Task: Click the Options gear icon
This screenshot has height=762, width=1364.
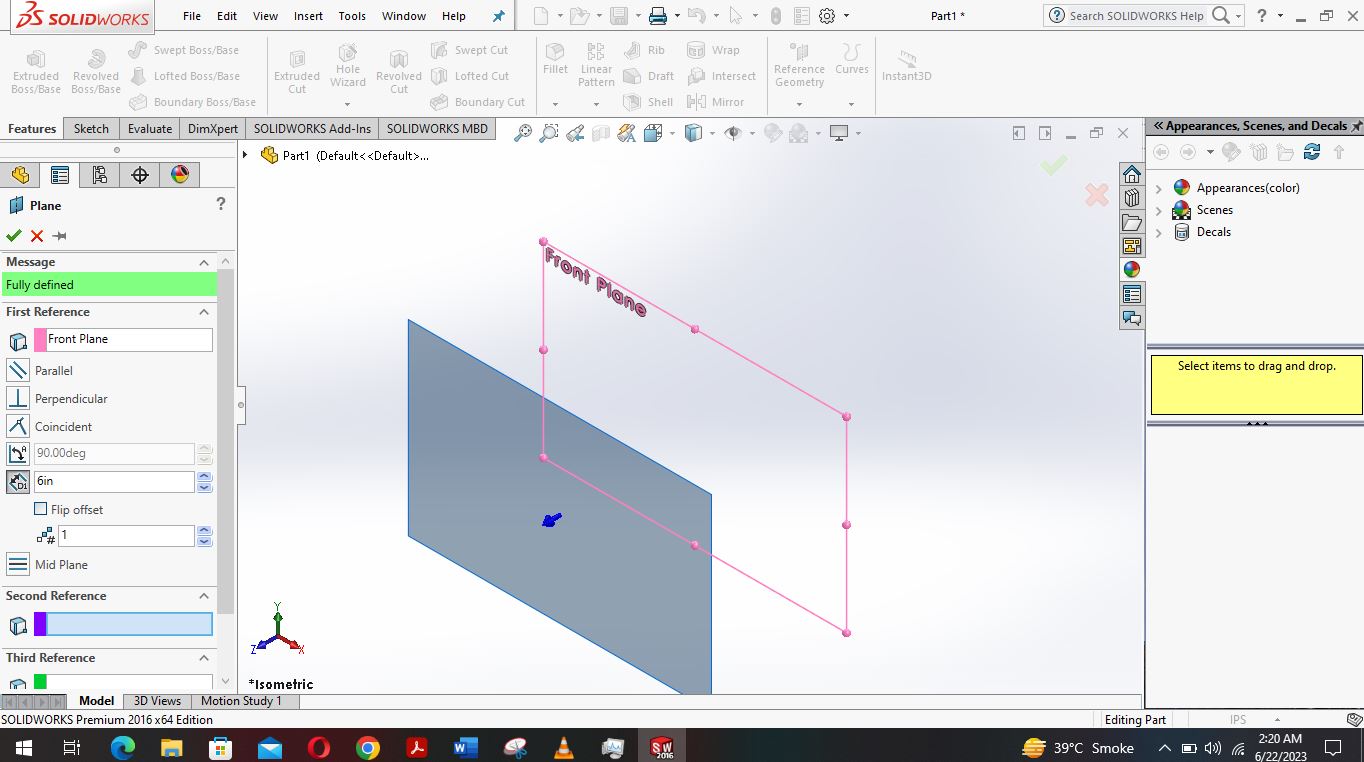Action: click(827, 16)
